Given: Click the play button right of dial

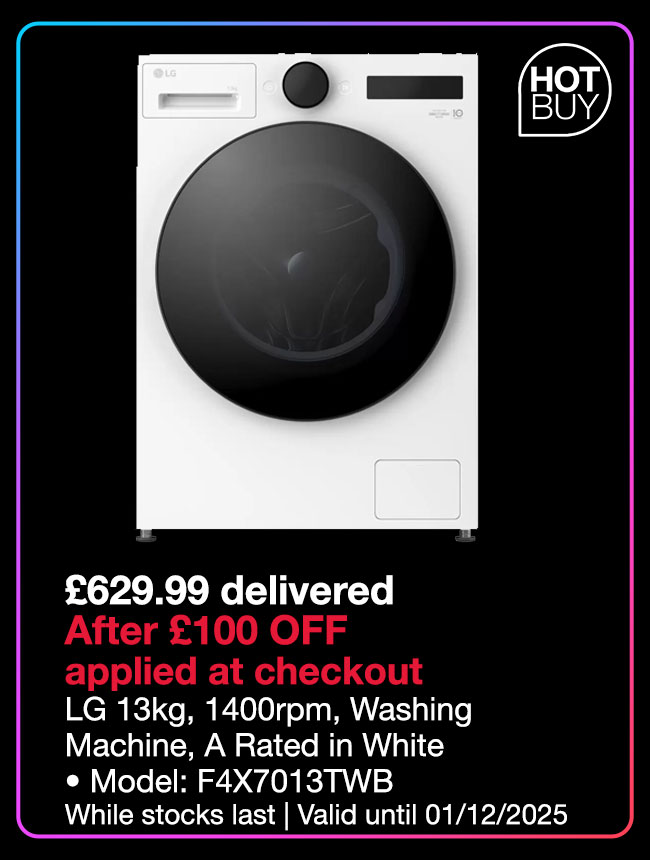Looking at the screenshot, I should tap(344, 86).
